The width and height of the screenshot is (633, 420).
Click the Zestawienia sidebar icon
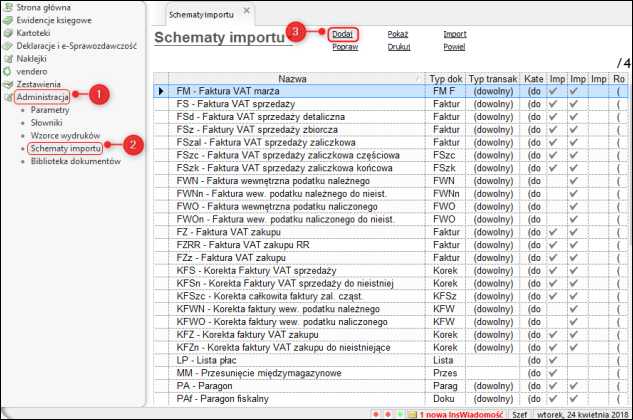coord(8,84)
